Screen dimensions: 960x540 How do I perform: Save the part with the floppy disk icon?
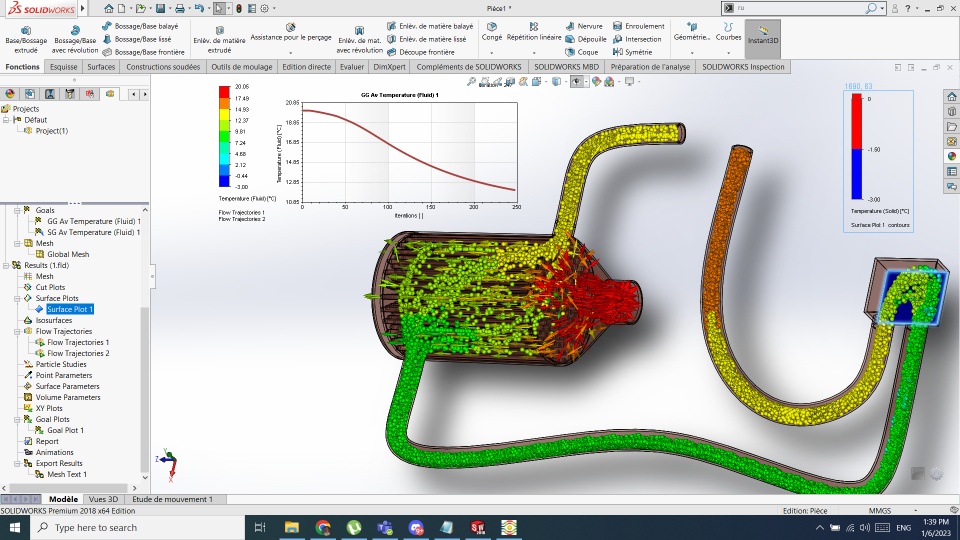160,9
